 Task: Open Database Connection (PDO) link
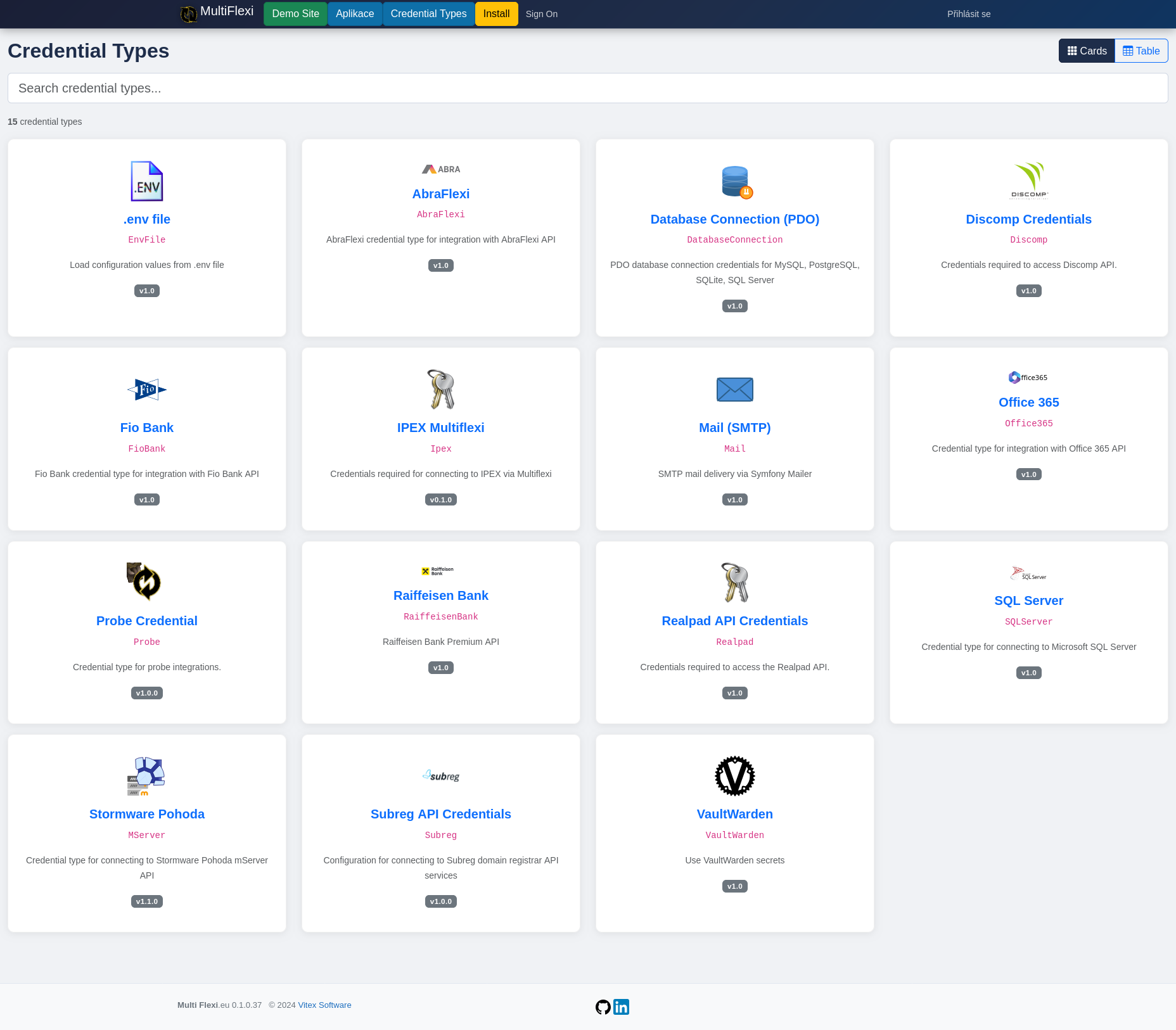(x=735, y=219)
